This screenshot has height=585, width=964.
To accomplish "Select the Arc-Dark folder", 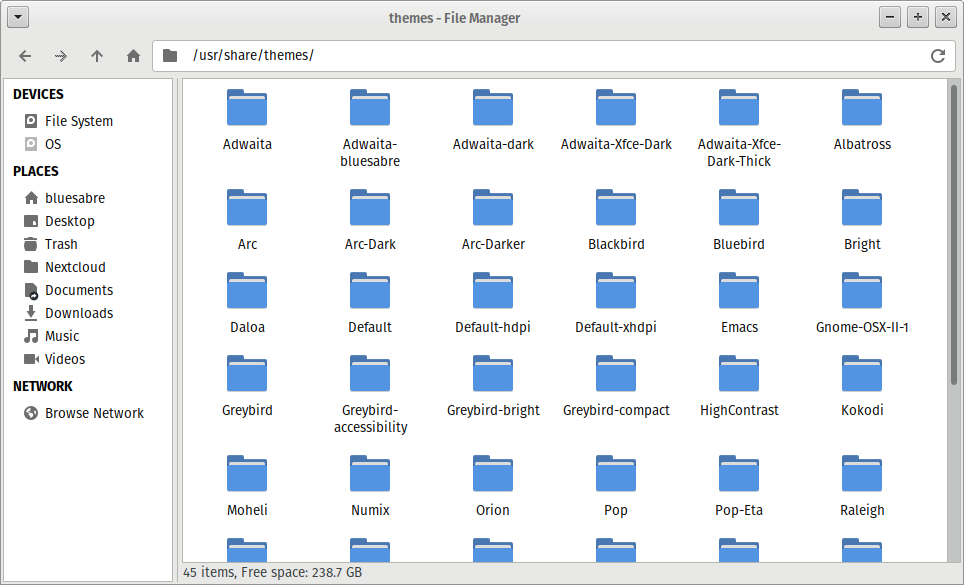I will point(370,221).
